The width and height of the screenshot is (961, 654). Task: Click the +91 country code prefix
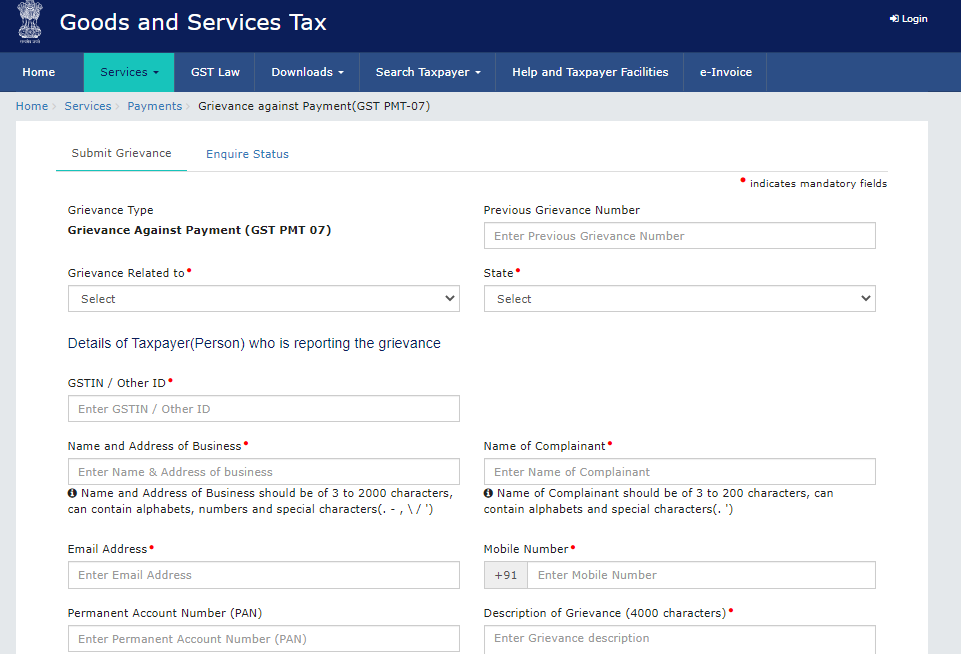pyautogui.click(x=506, y=575)
